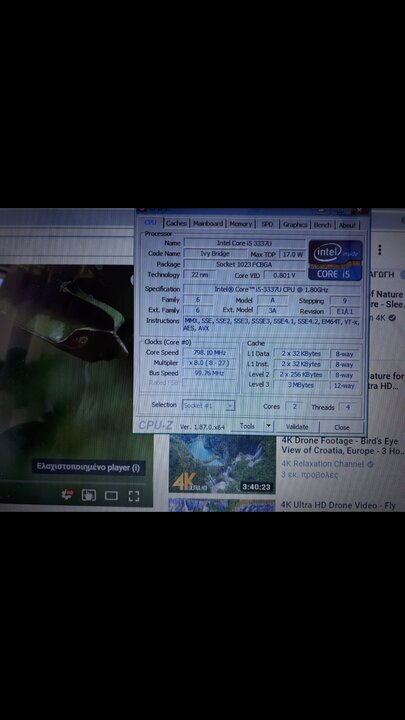Select the Memory tab

click(x=241, y=224)
